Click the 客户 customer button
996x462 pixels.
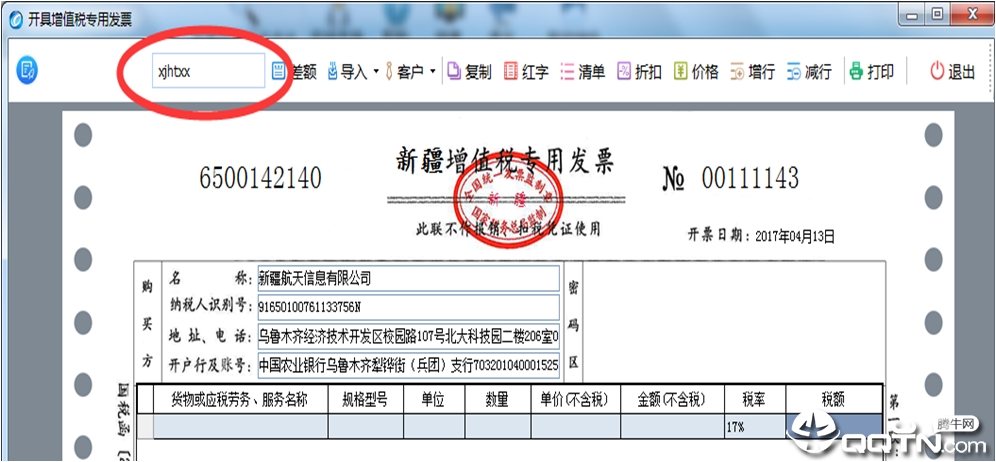[x=405, y=71]
